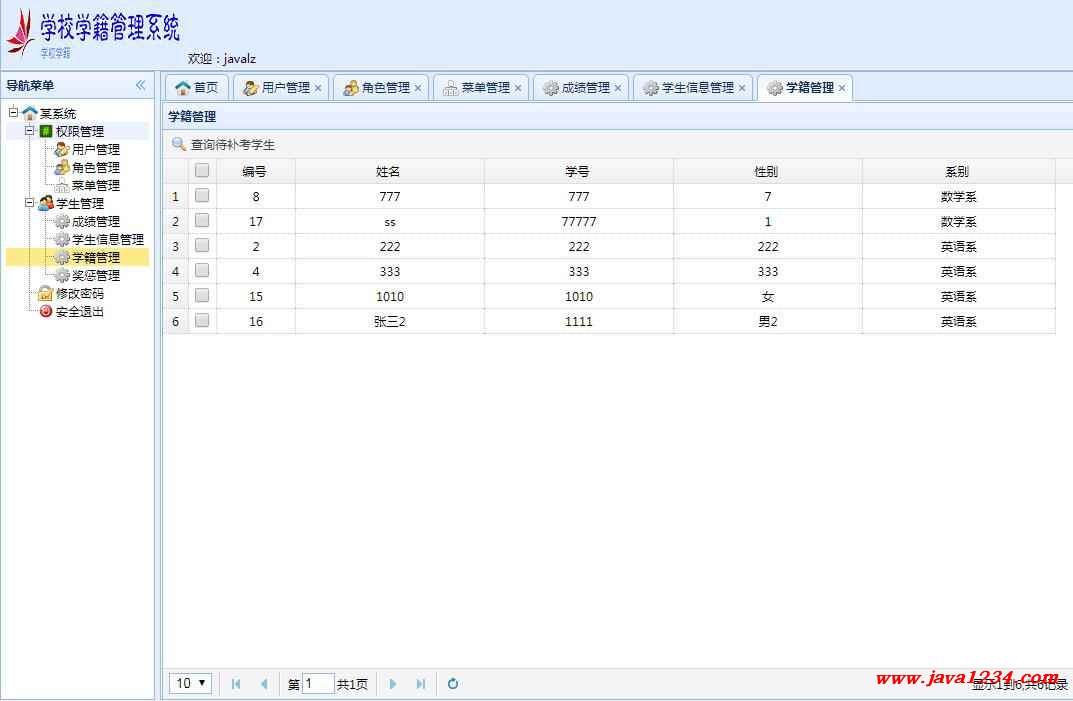Click the refresh icon in pagination bar
This screenshot has width=1073, height=701.
tap(452, 684)
